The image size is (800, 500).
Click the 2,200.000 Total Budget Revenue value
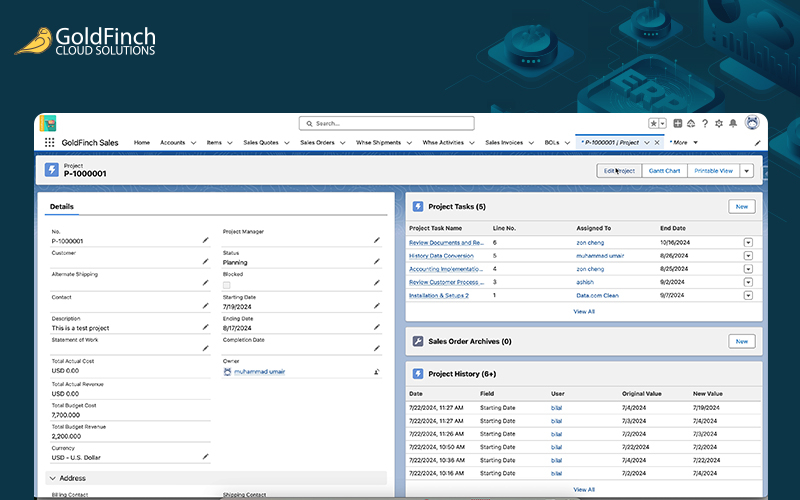pyautogui.click(x=66, y=437)
